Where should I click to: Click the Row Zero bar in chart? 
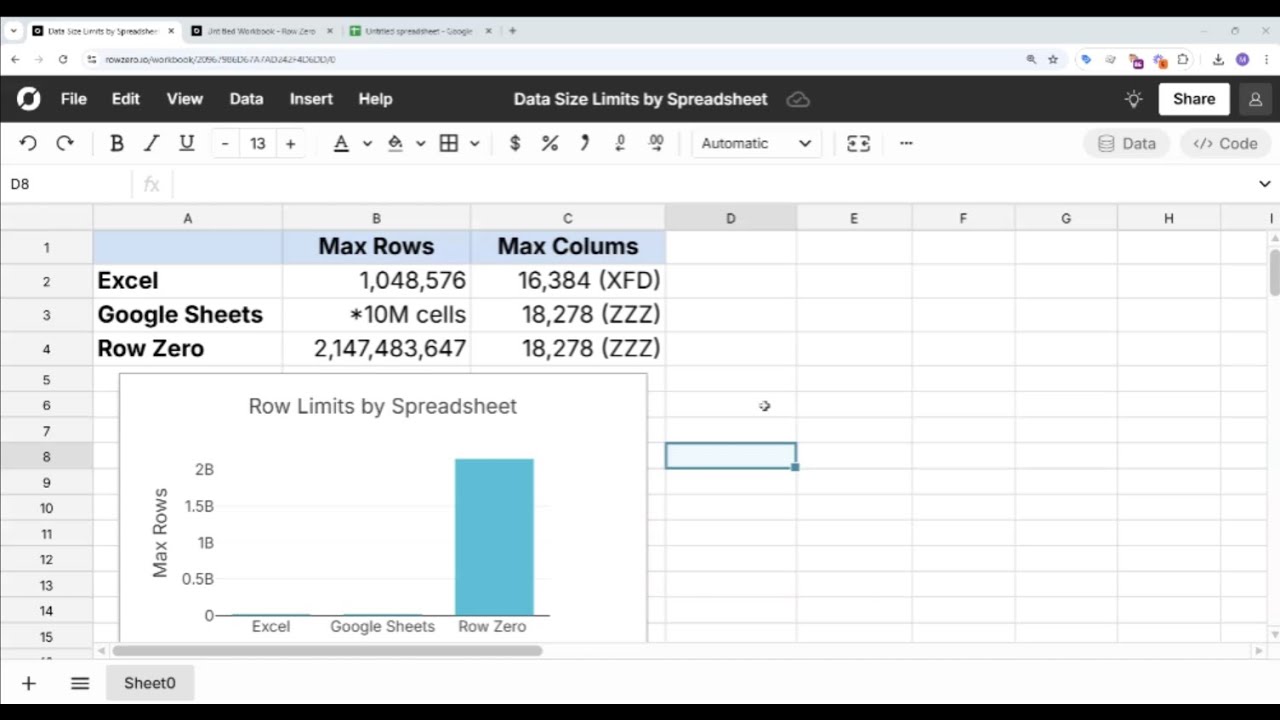(494, 537)
